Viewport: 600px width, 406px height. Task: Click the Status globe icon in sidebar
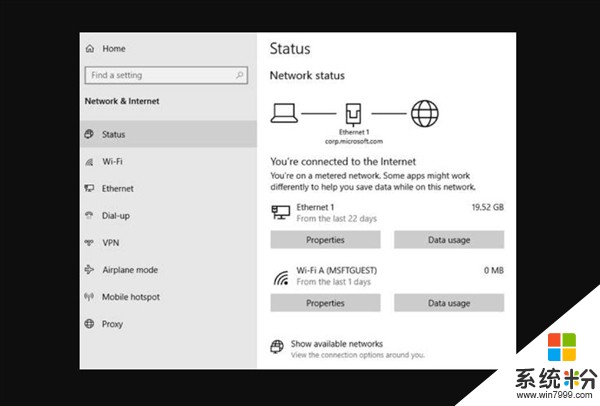[x=89, y=134]
